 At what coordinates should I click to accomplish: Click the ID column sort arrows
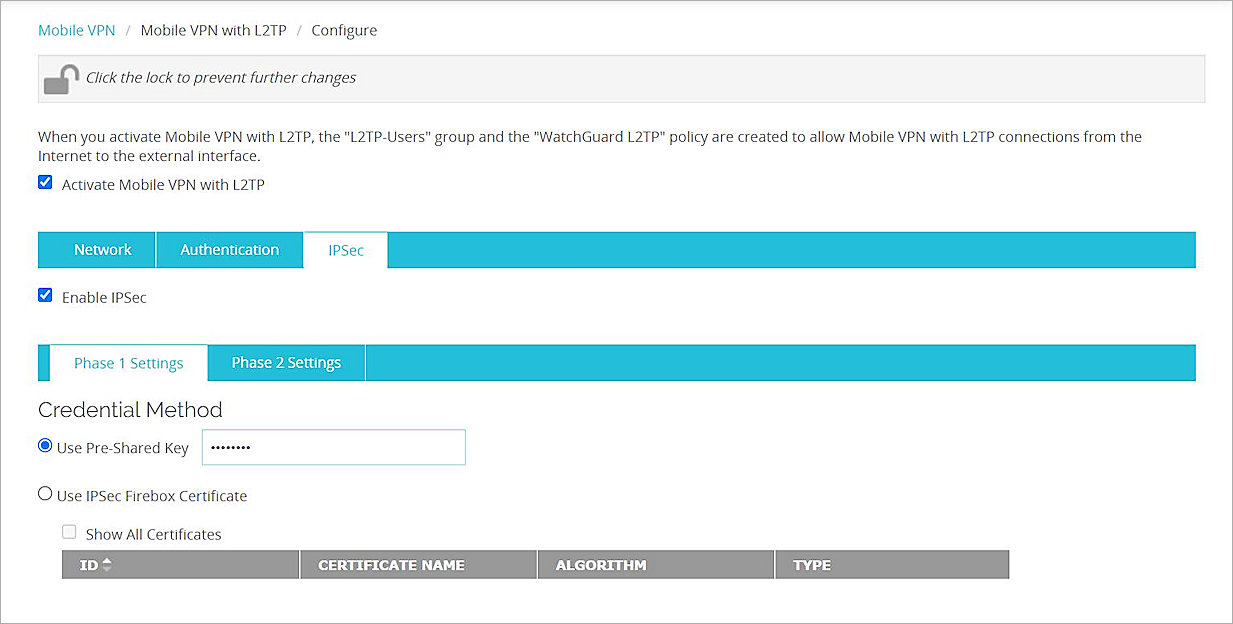(x=107, y=564)
